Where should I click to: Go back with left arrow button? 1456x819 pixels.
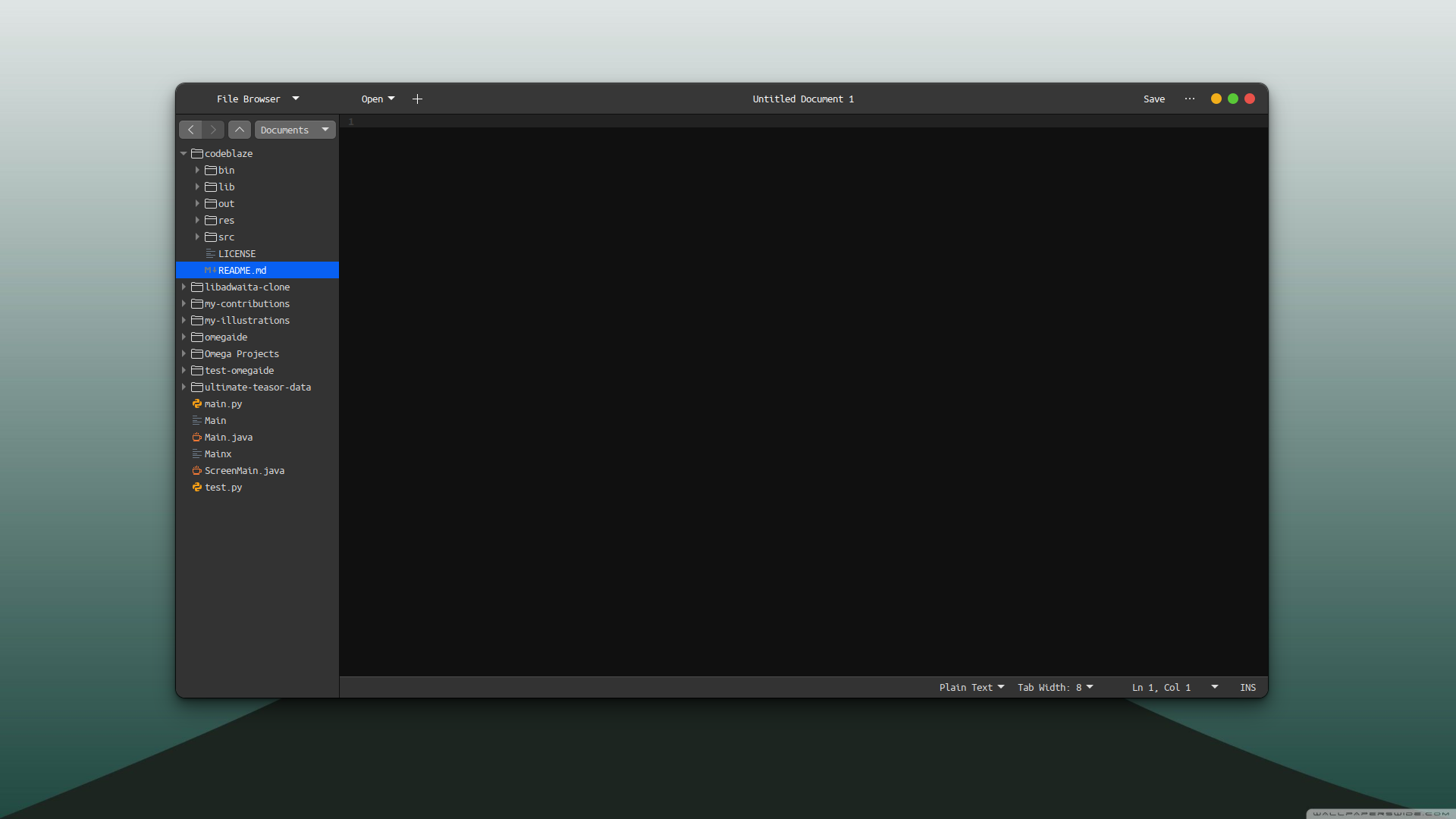pyautogui.click(x=191, y=130)
